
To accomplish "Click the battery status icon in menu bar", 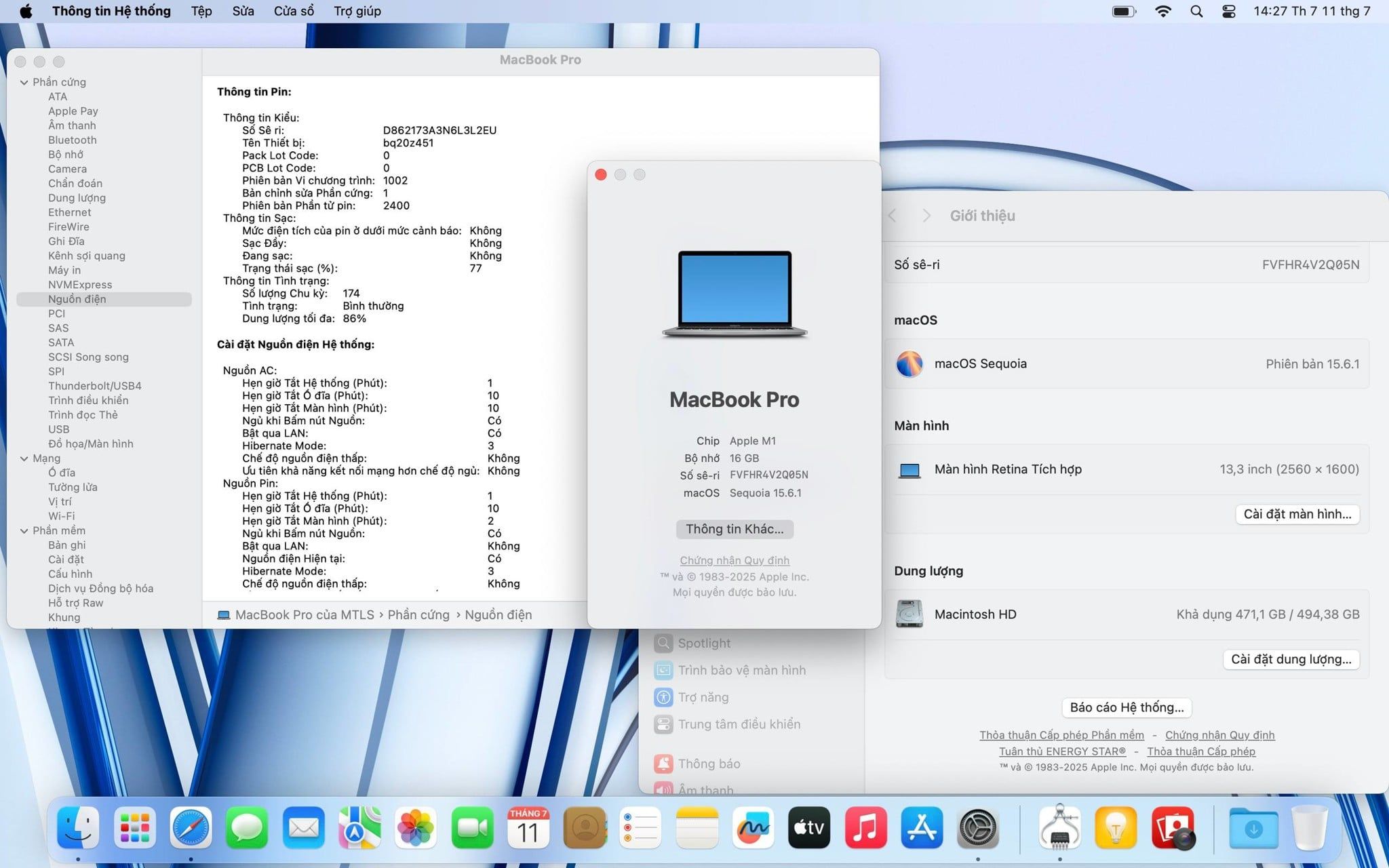I will pyautogui.click(x=1124, y=12).
